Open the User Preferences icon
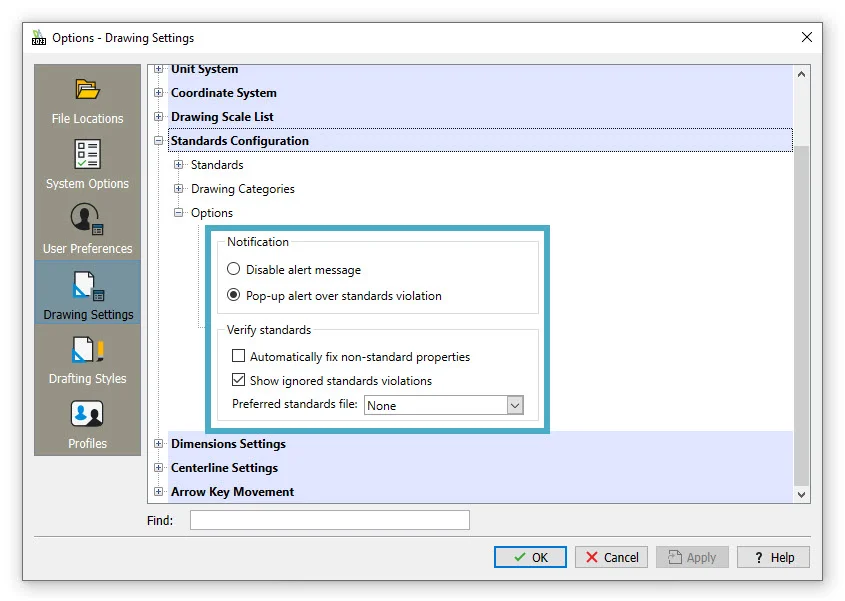The width and height of the screenshot is (845, 601). 87,220
